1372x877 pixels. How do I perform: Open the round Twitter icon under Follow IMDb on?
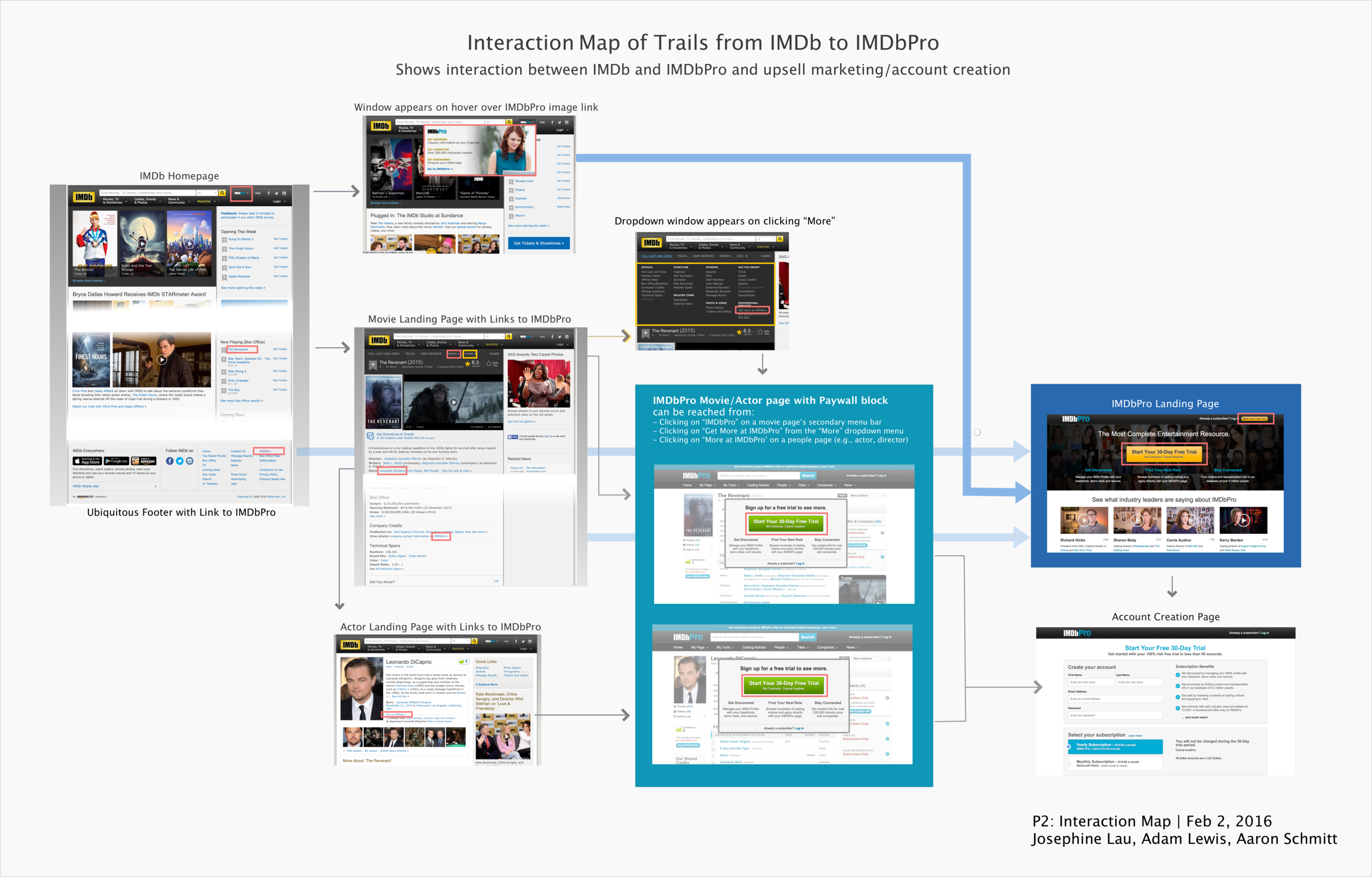pyautogui.click(x=179, y=461)
